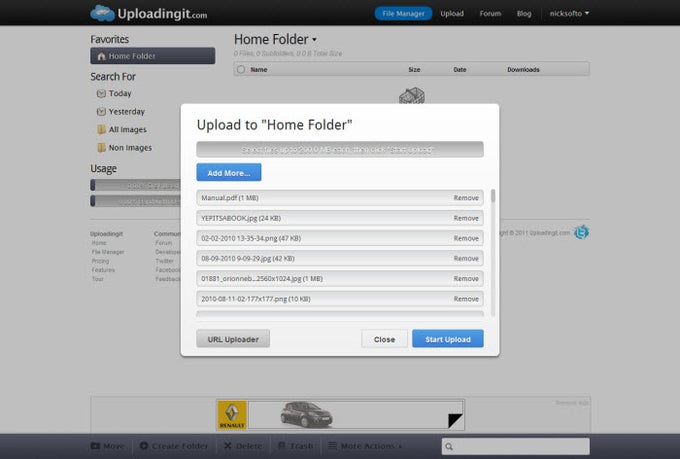The height and width of the screenshot is (459, 680).
Task: Click the bottom search input field
Action: pos(516,446)
